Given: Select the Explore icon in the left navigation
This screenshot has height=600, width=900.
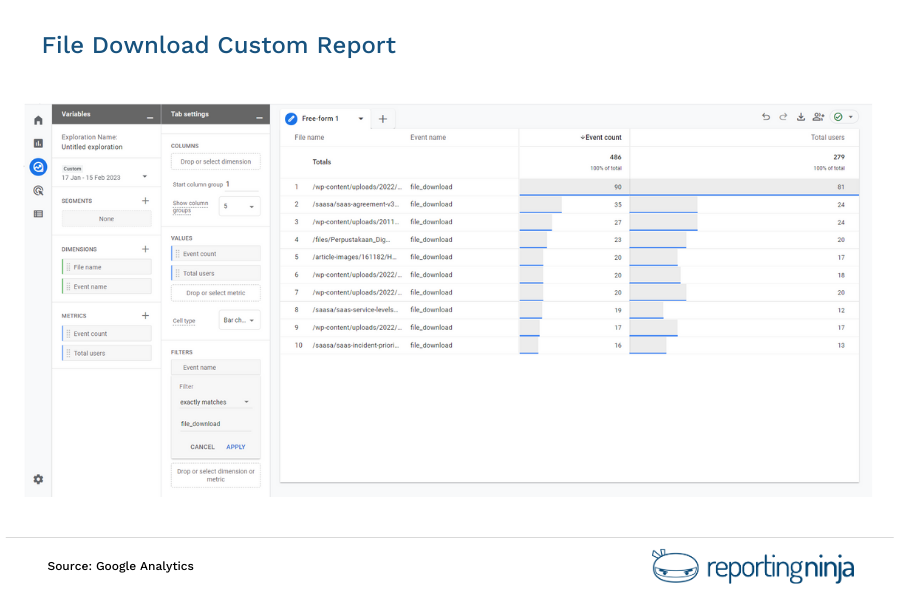Looking at the screenshot, I should tap(38, 167).
